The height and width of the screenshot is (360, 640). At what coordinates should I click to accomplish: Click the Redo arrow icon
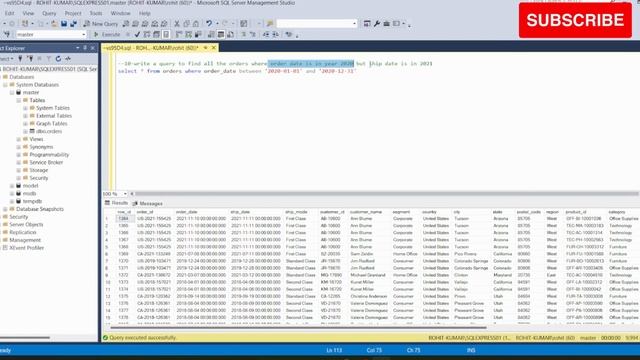pyautogui.click(x=224, y=24)
